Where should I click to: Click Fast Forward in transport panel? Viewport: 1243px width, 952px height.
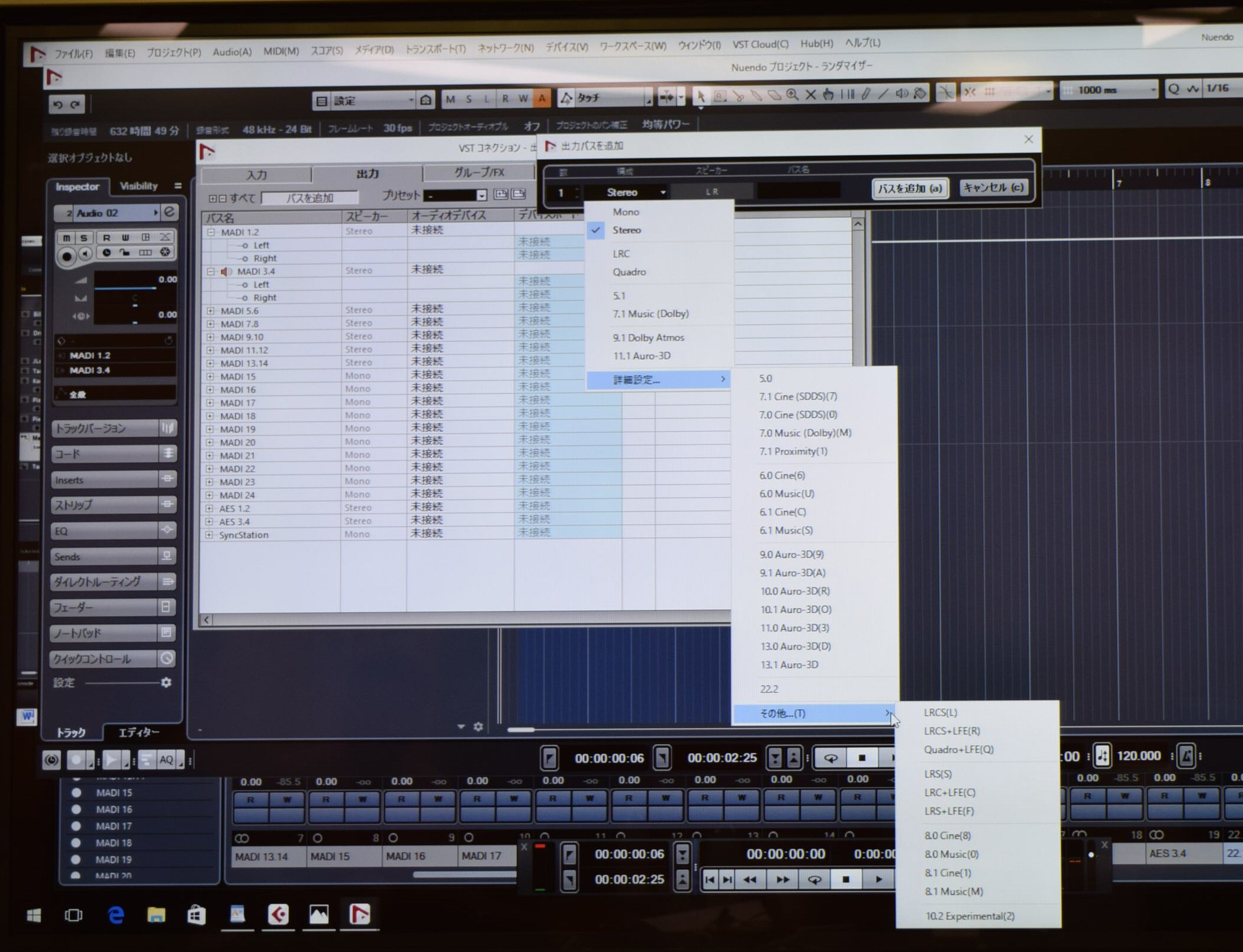pyautogui.click(x=782, y=880)
